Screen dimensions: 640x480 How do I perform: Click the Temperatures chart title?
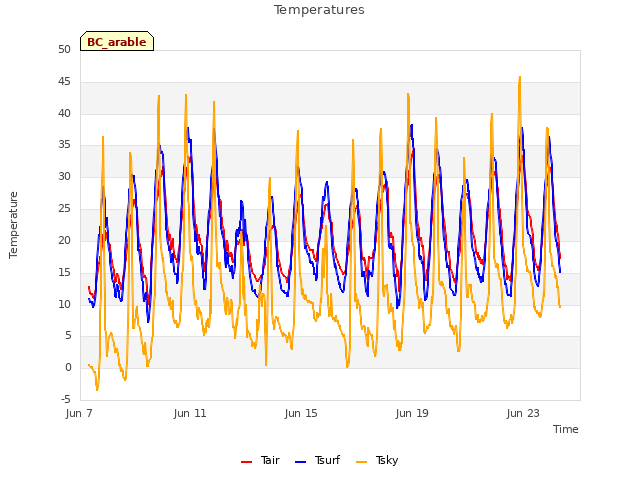pos(319,10)
